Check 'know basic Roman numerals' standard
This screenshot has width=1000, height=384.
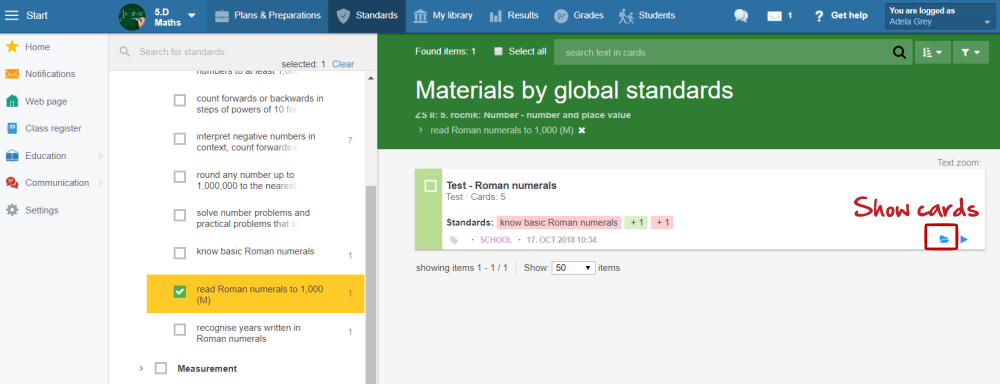[x=180, y=253]
